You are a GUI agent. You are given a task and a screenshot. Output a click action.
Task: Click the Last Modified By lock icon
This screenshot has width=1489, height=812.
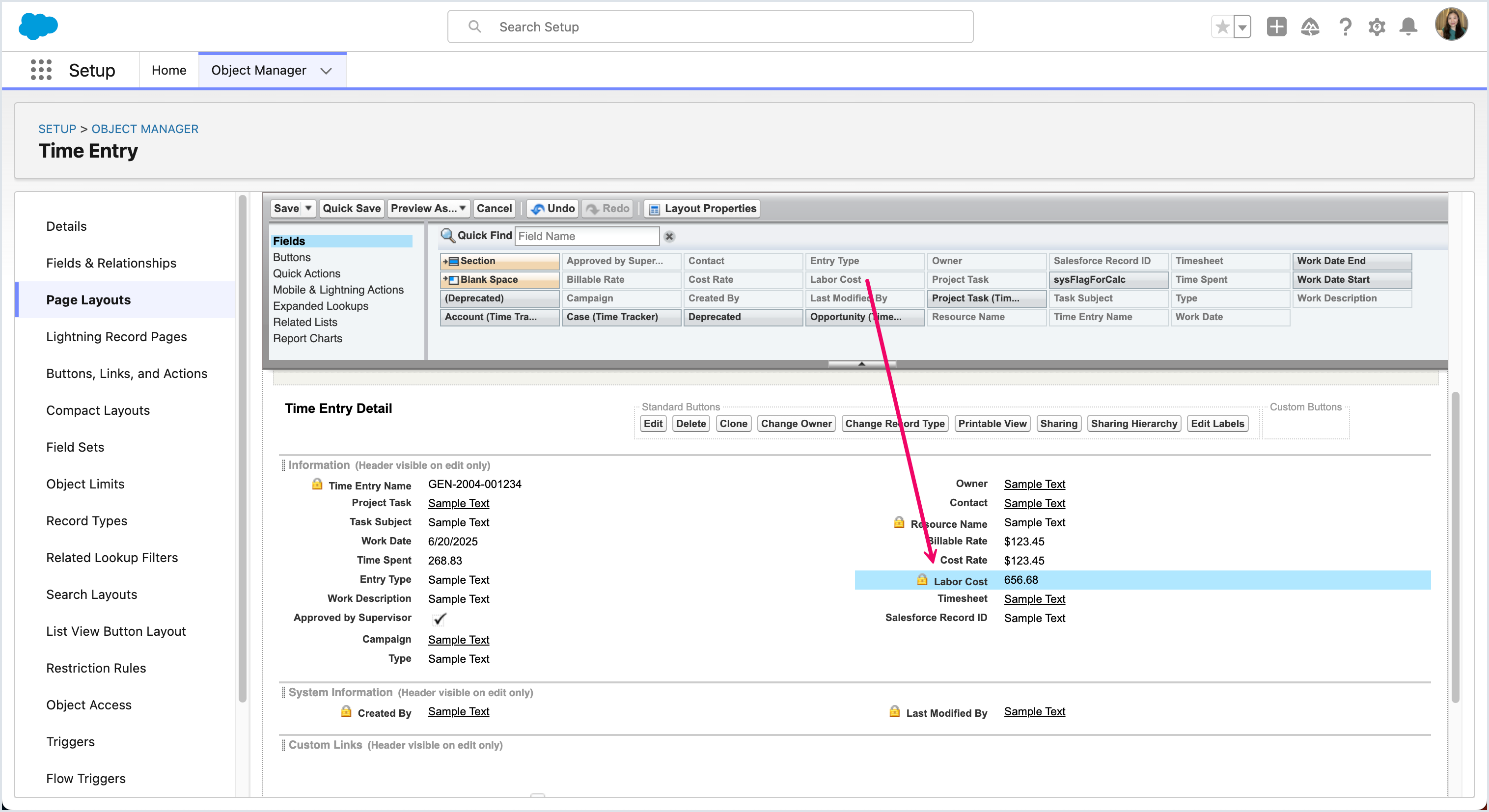[894, 711]
